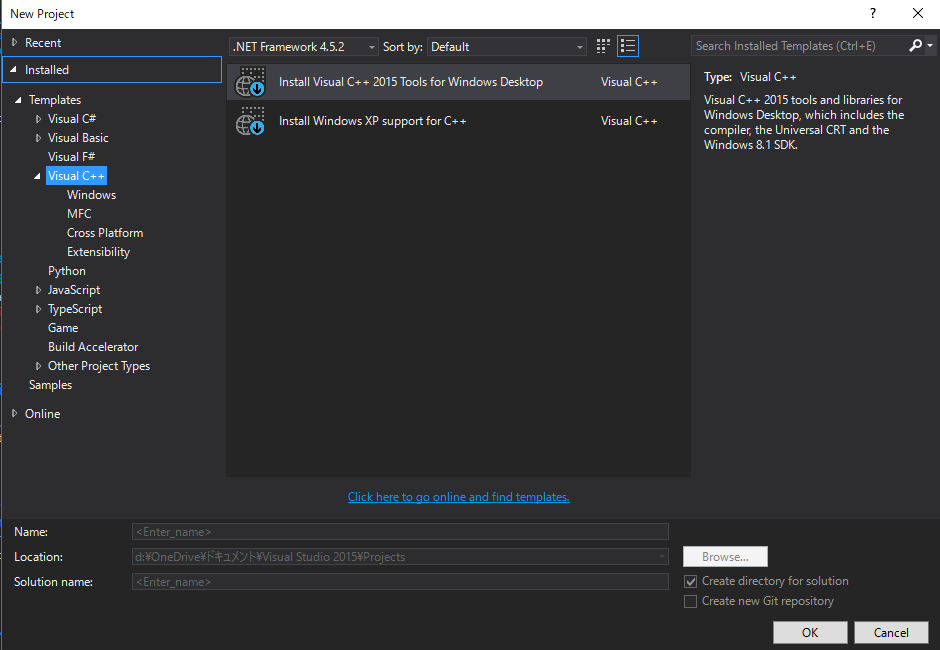Switch to medium icons list view

pyautogui.click(x=628, y=46)
